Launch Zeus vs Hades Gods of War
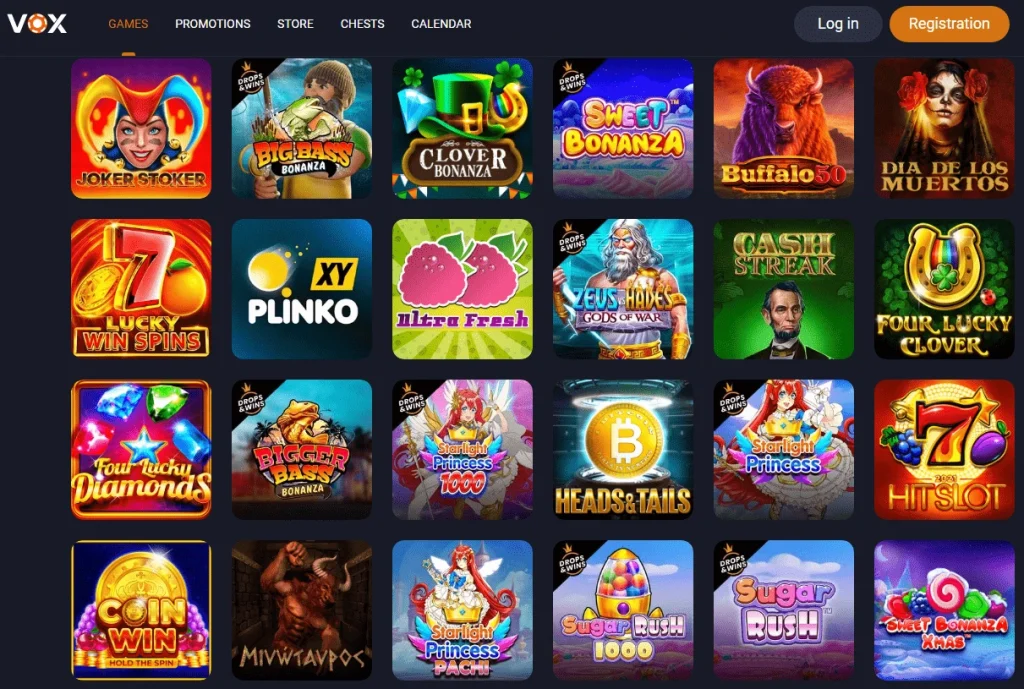1024x689 pixels. pos(623,289)
